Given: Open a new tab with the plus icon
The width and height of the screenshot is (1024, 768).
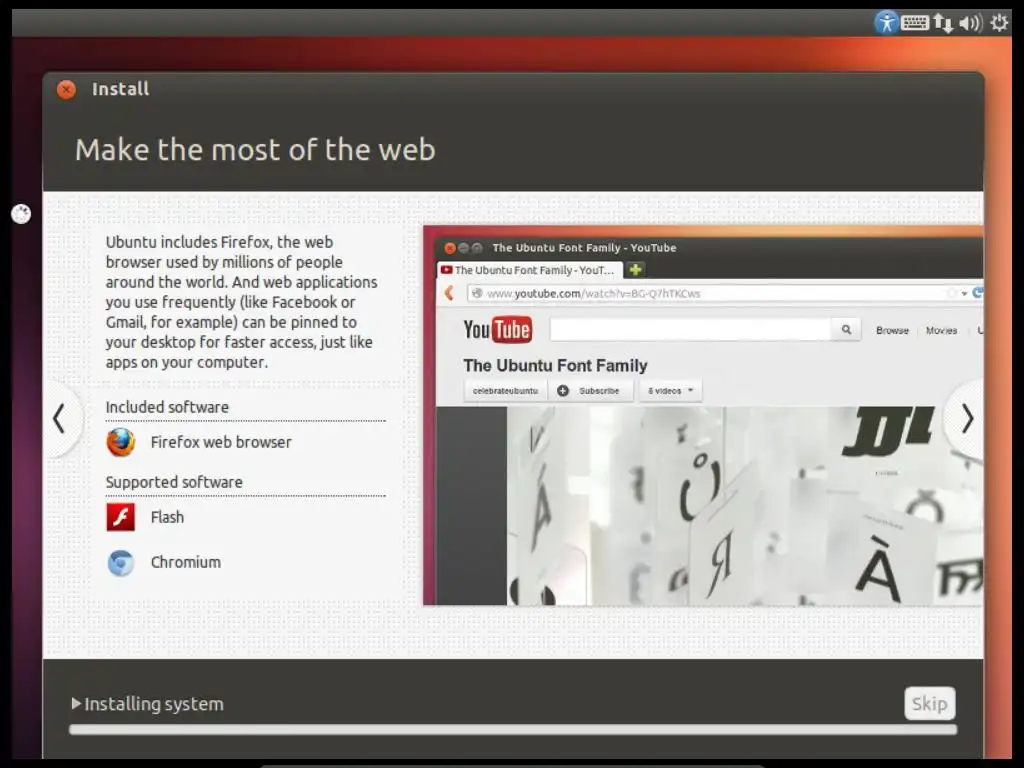Looking at the screenshot, I should point(635,269).
